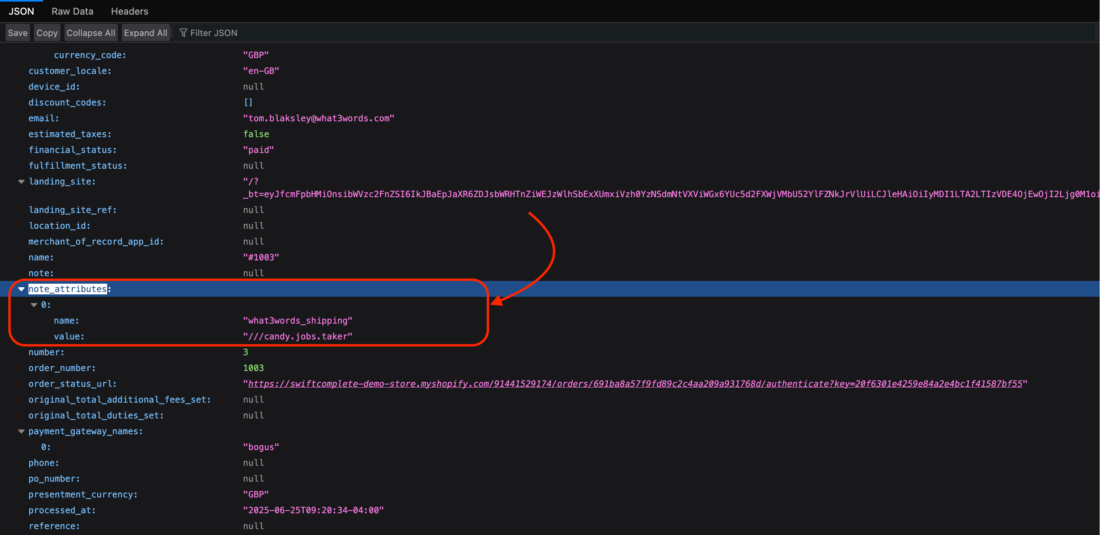Collapse item 0 under note_attributes

(x=34, y=305)
